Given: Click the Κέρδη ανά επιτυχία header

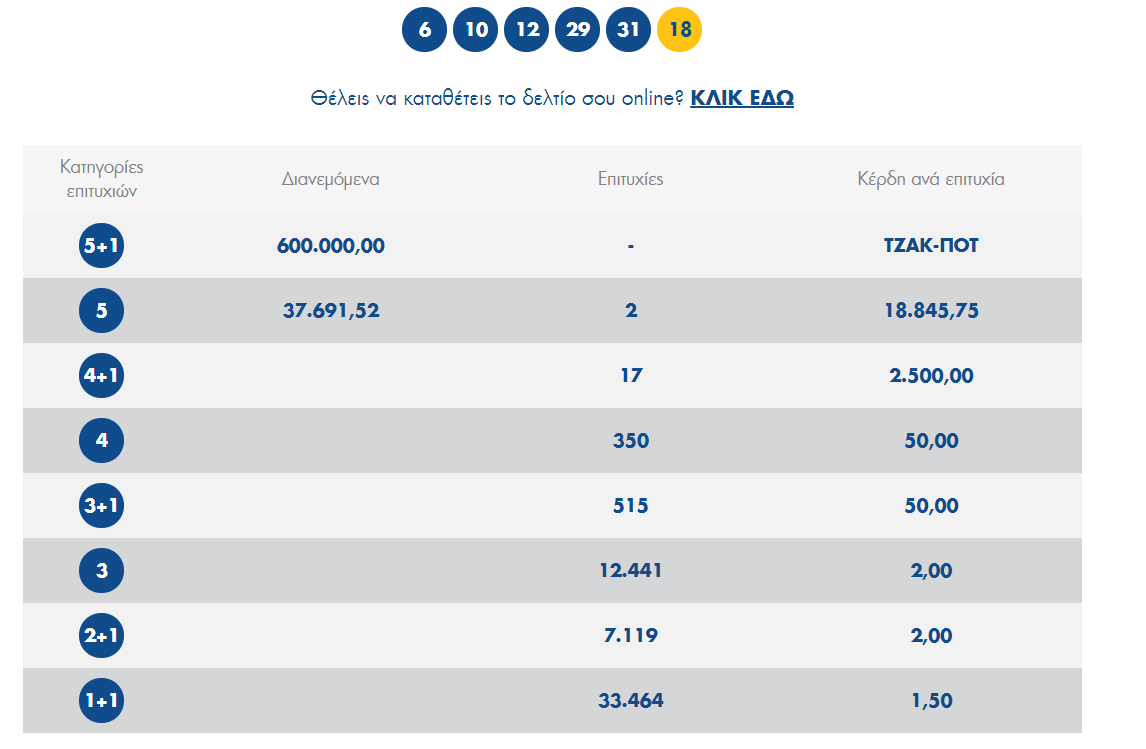Looking at the screenshot, I should click(x=931, y=180).
